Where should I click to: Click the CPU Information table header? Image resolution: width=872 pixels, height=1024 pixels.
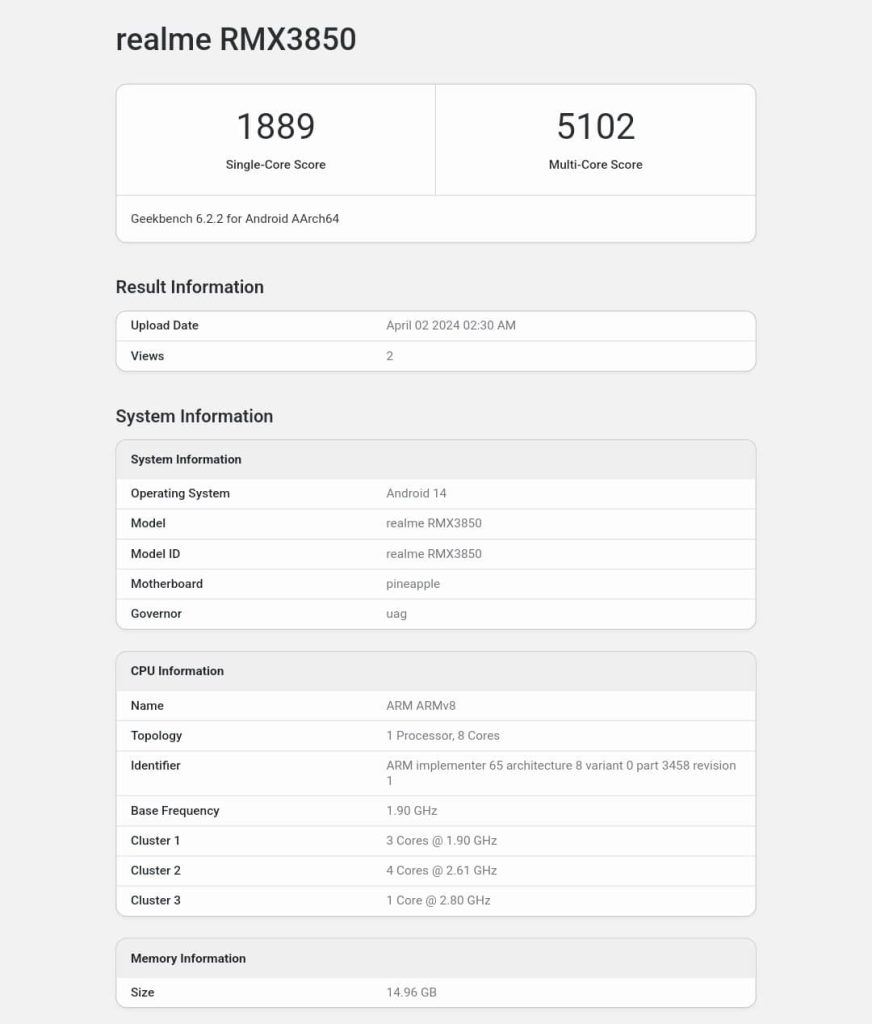point(177,671)
